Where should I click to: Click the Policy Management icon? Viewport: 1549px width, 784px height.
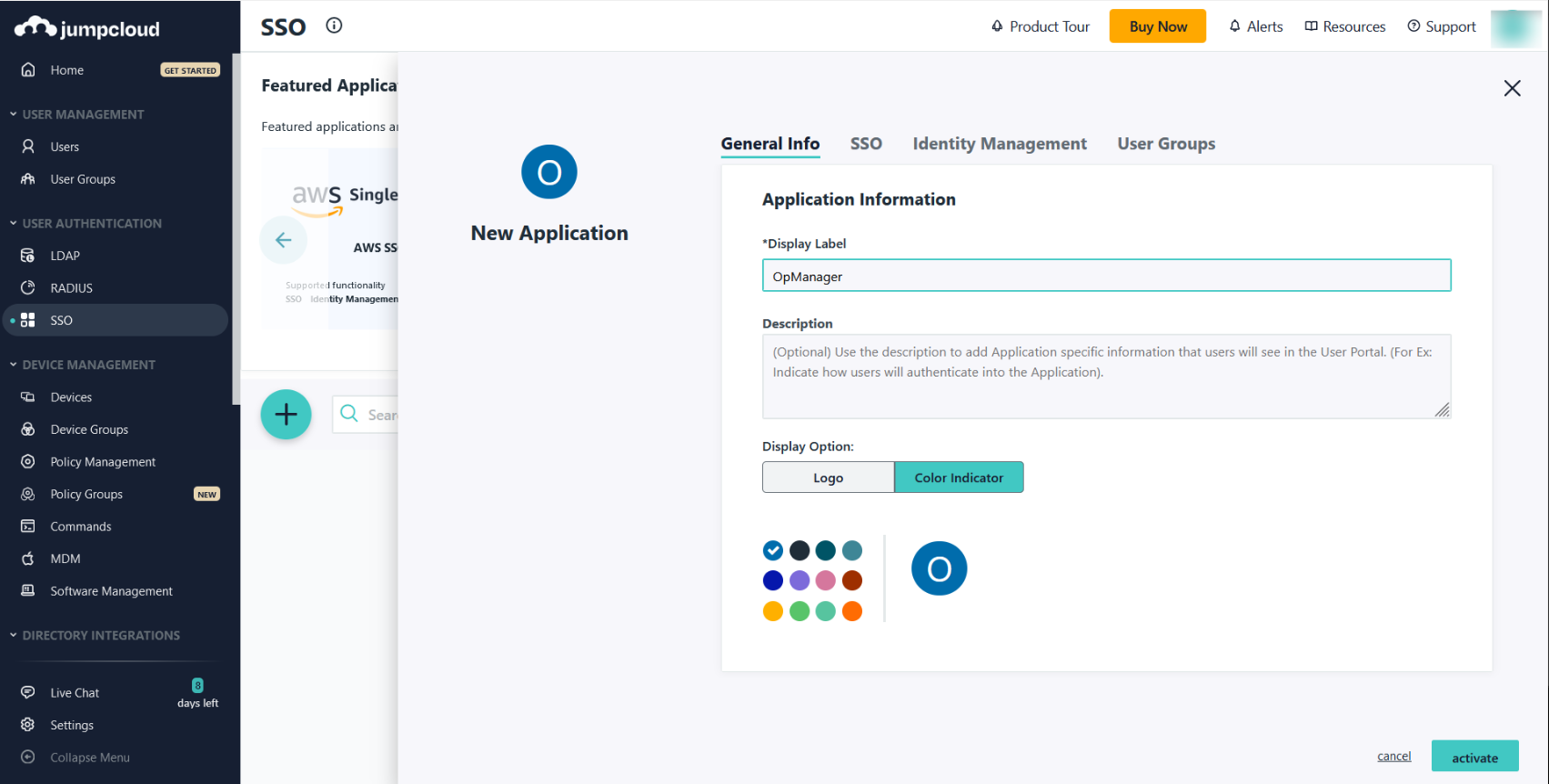(x=28, y=462)
